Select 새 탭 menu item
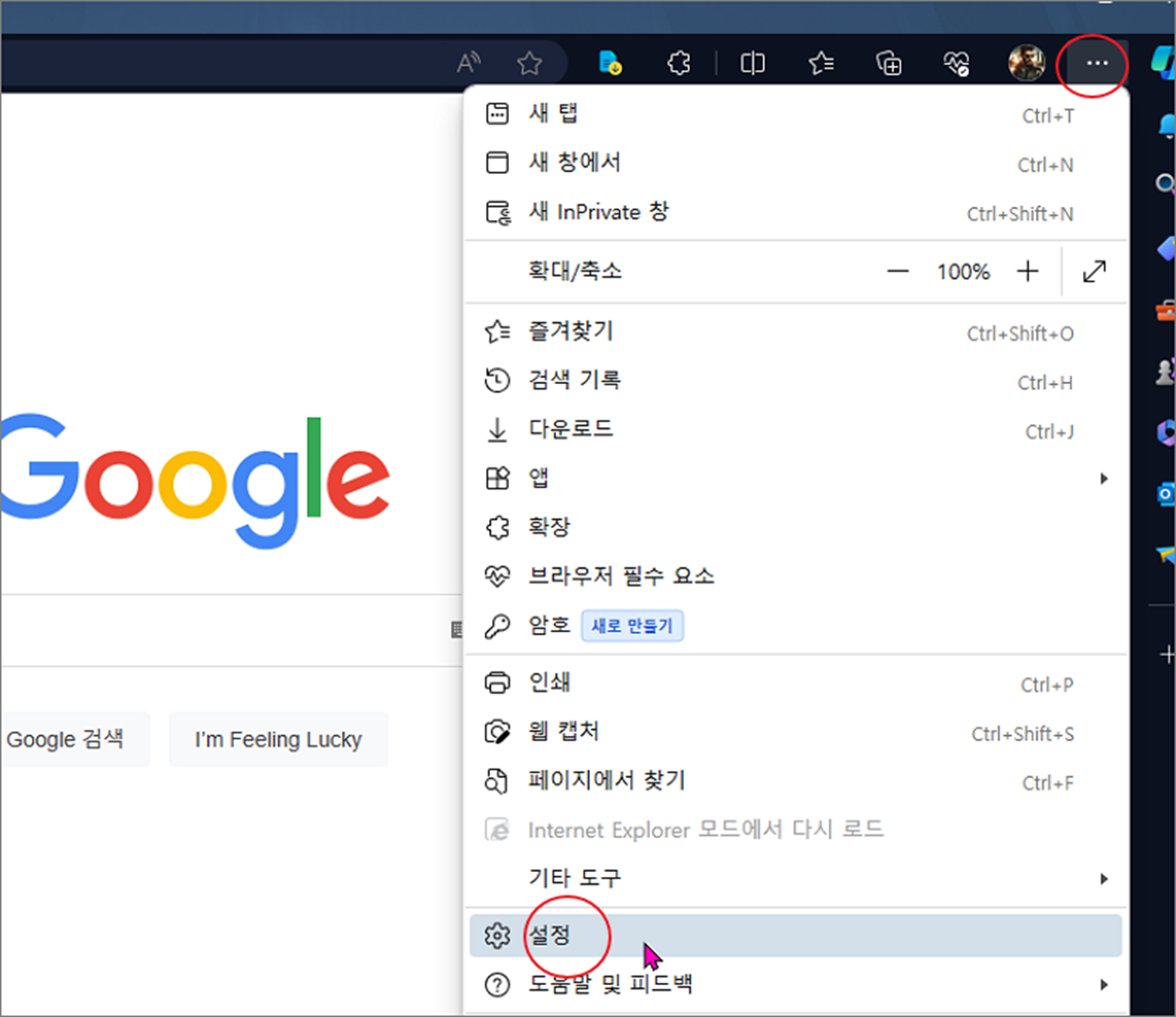Viewport: 1176px width, 1017px height. pos(796,114)
